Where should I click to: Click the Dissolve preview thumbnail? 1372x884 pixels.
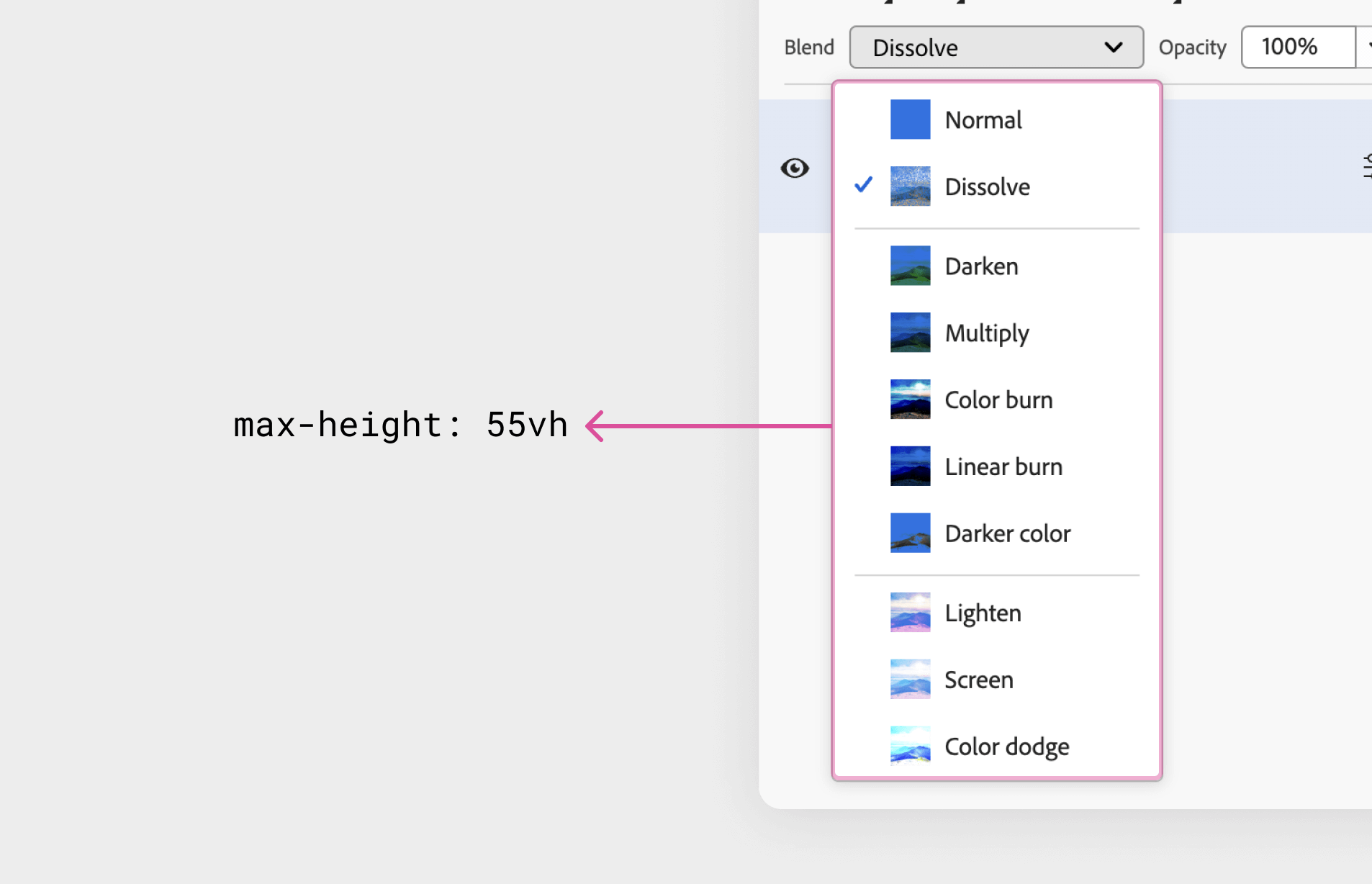[x=910, y=186]
